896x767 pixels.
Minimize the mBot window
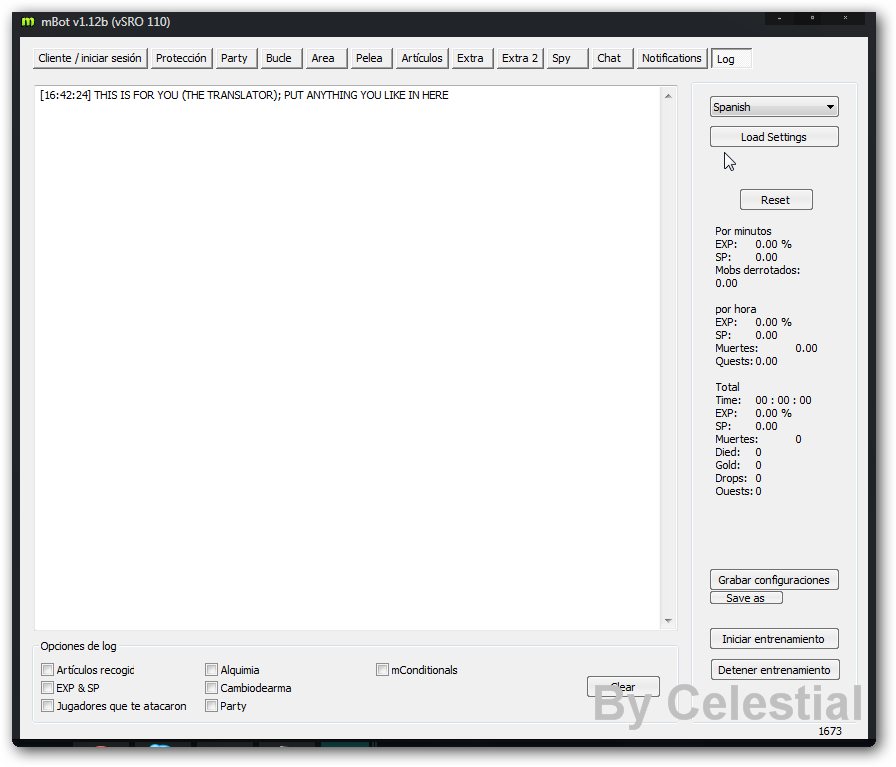click(x=779, y=18)
